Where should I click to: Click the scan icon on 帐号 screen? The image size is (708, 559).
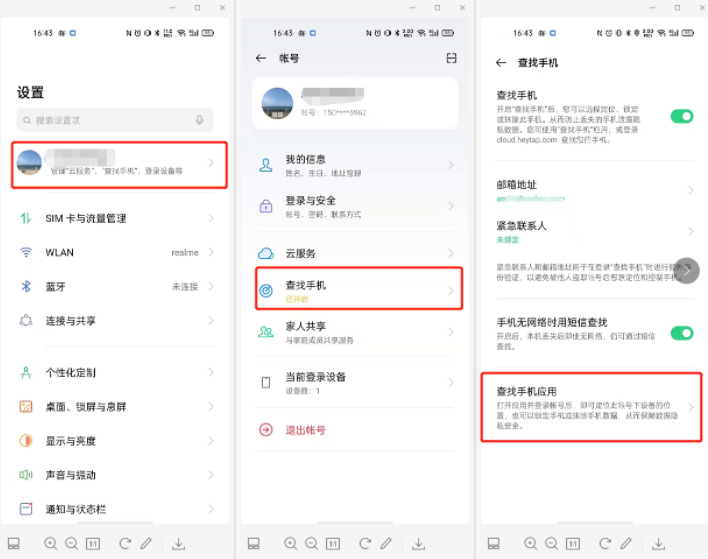(451, 58)
